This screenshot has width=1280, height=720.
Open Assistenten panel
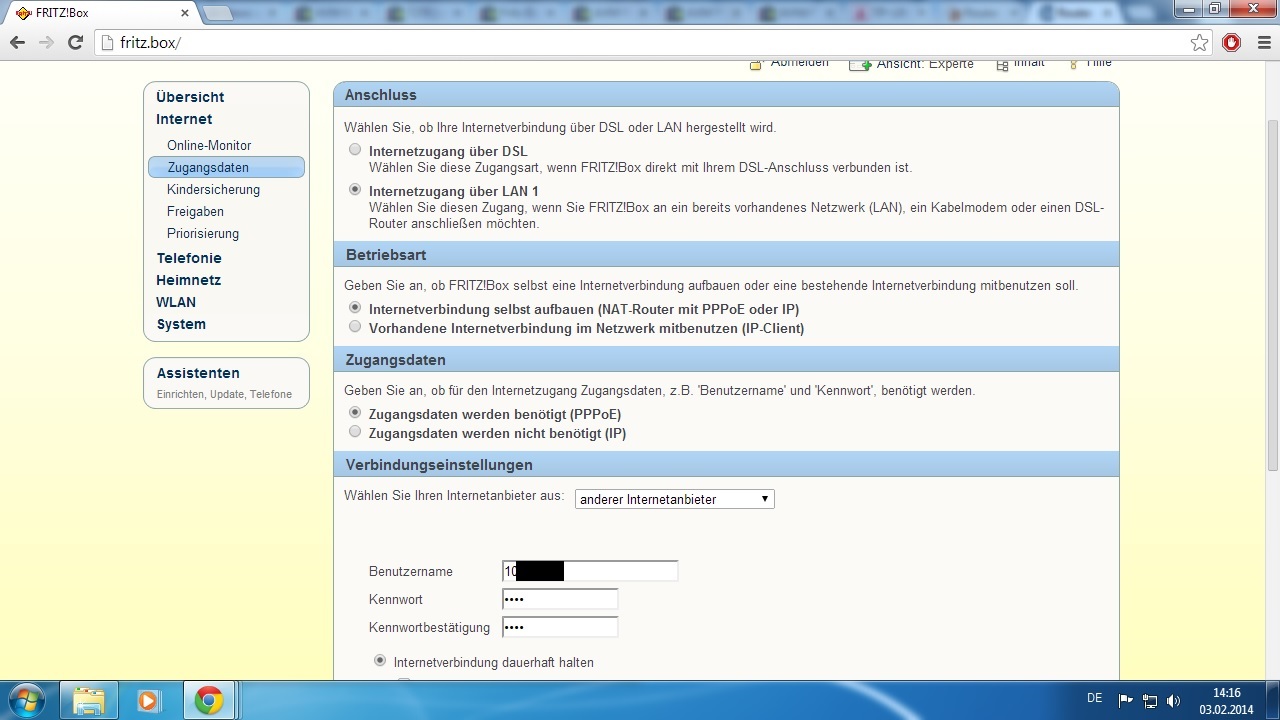point(198,373)
